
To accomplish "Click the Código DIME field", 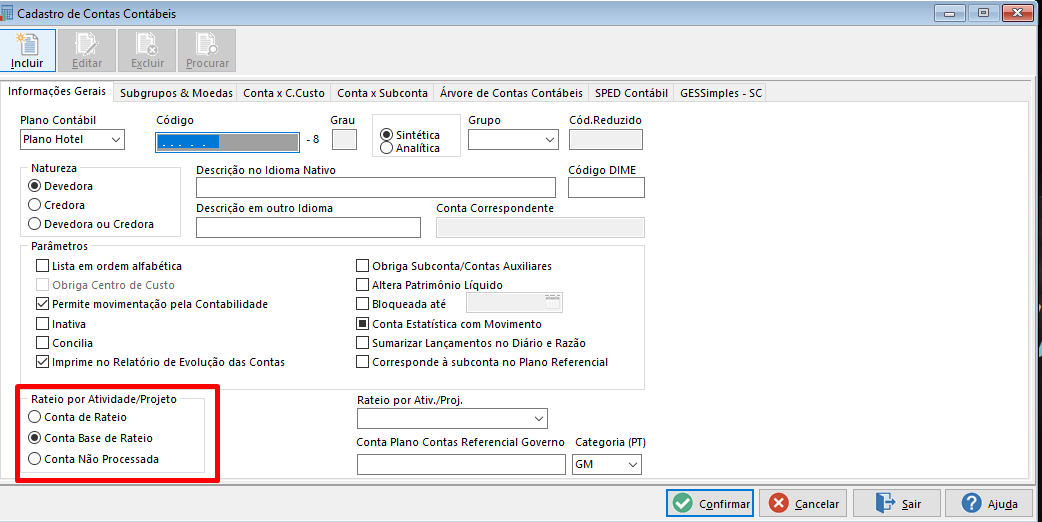I will pos(606,187).
